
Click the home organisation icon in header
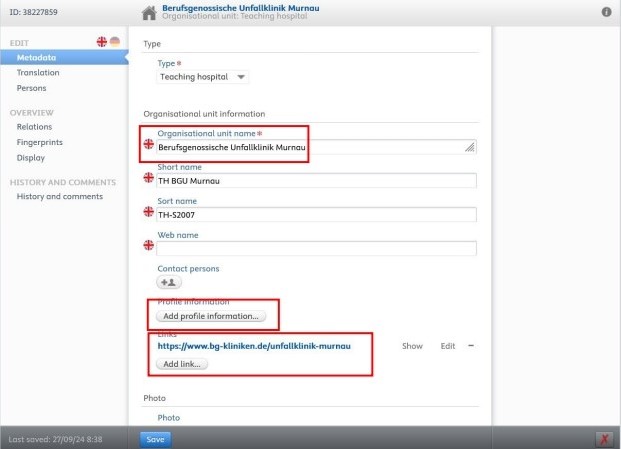[149, 13]
